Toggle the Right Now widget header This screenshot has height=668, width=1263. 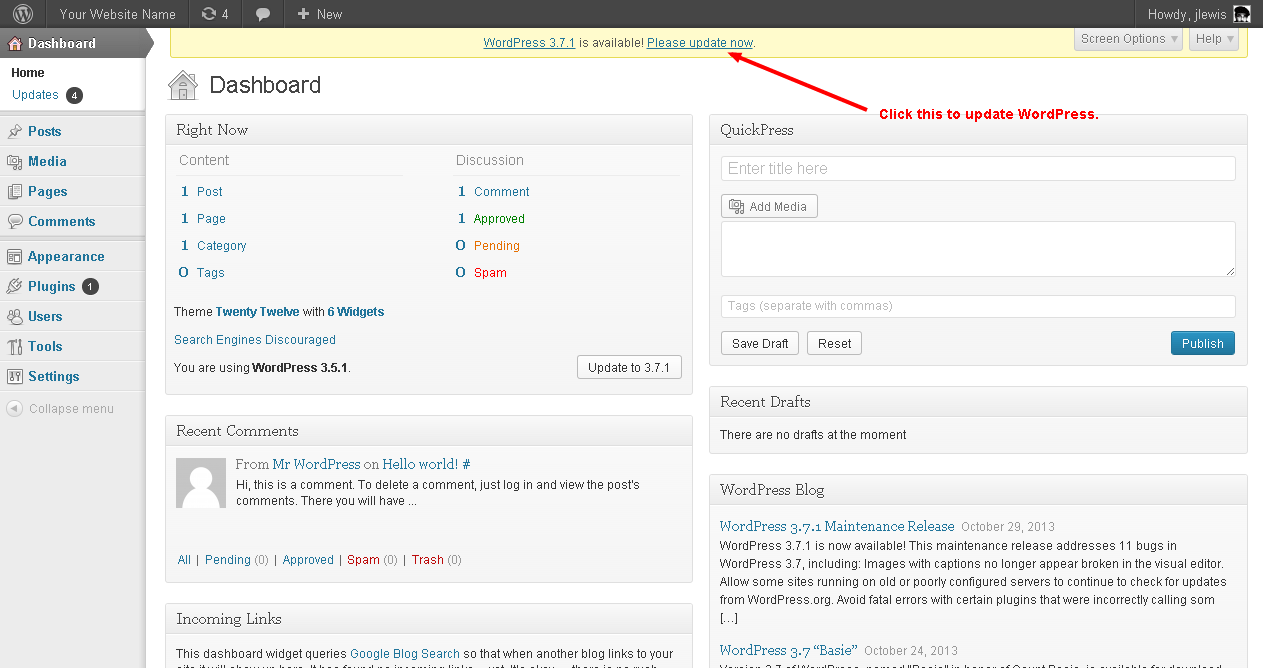429,130
